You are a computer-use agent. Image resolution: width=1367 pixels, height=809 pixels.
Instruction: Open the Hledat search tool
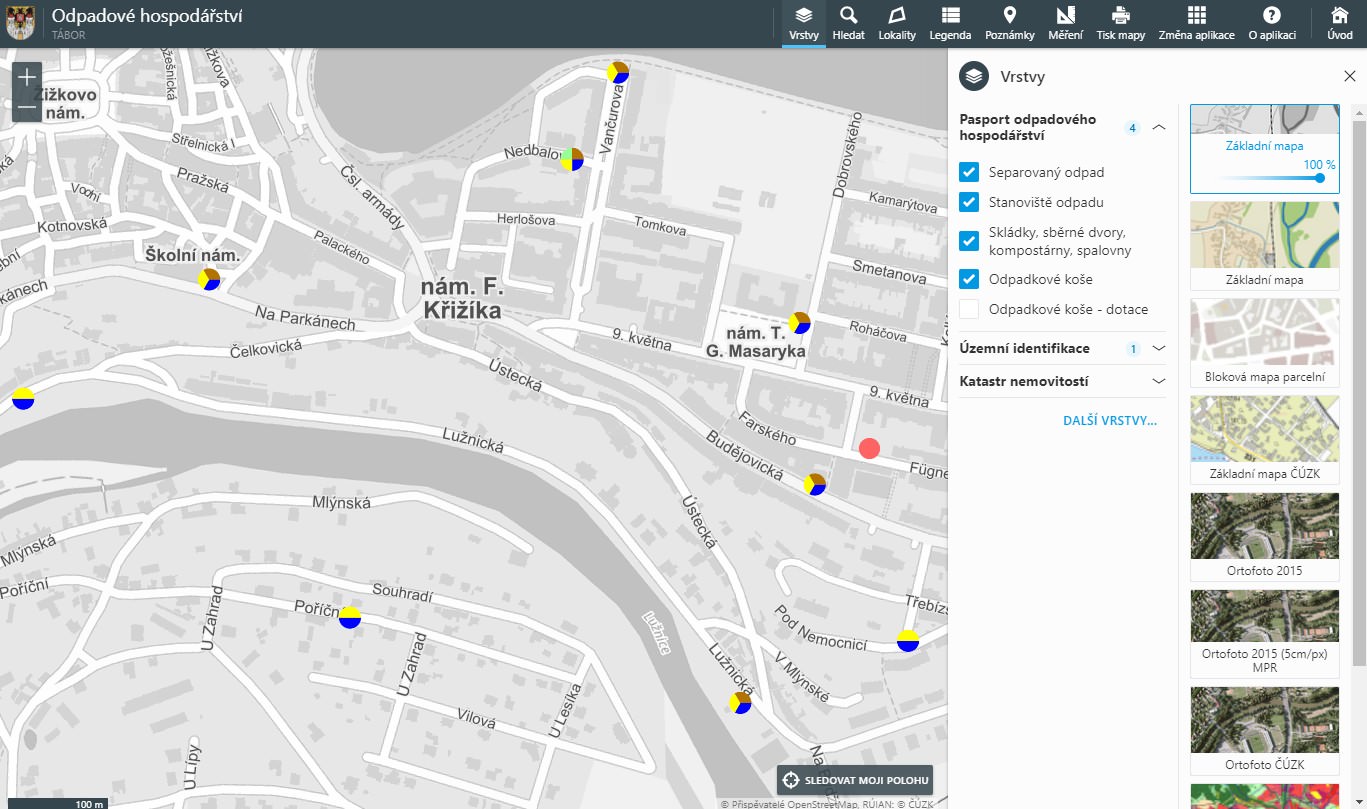coord(848,24)
